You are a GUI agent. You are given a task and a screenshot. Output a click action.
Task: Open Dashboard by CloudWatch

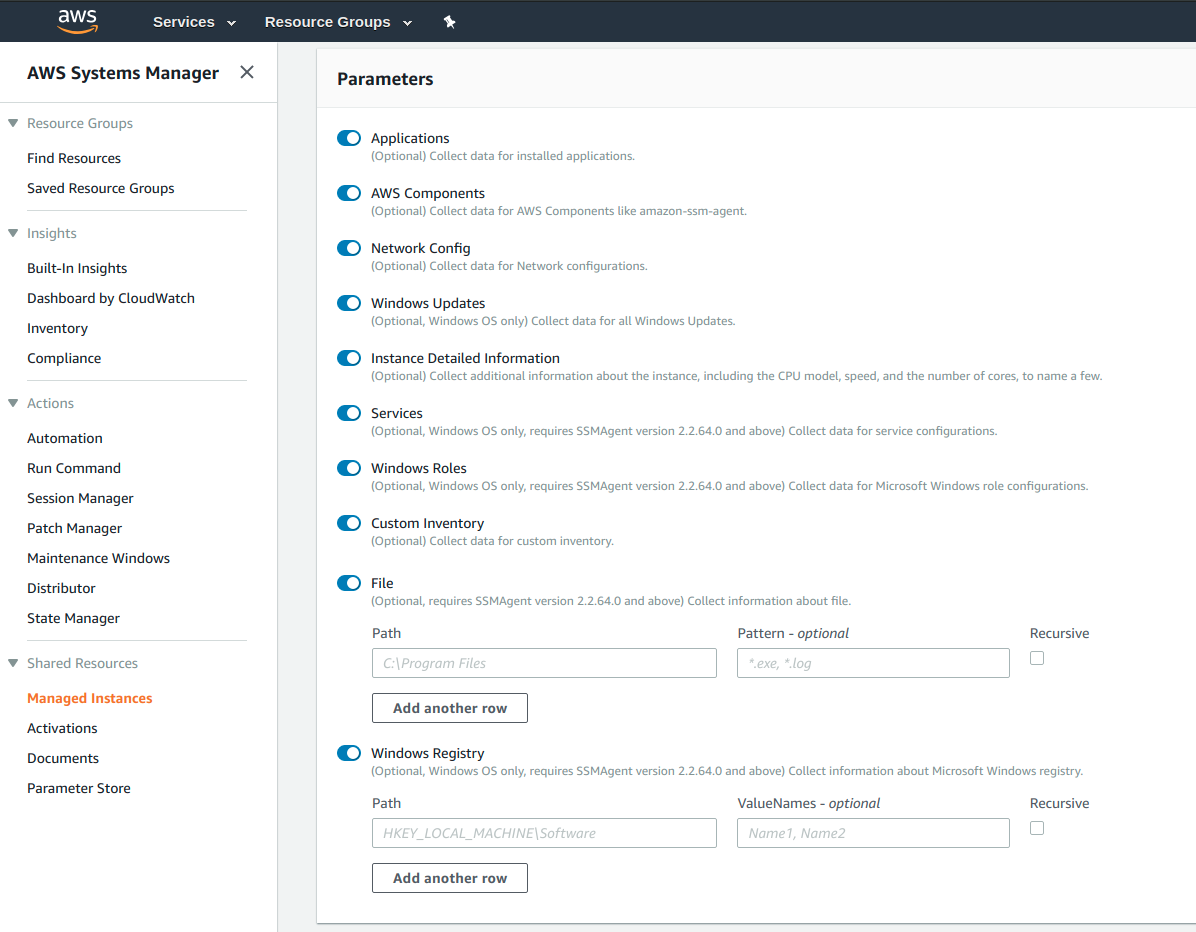click(111, 297)
